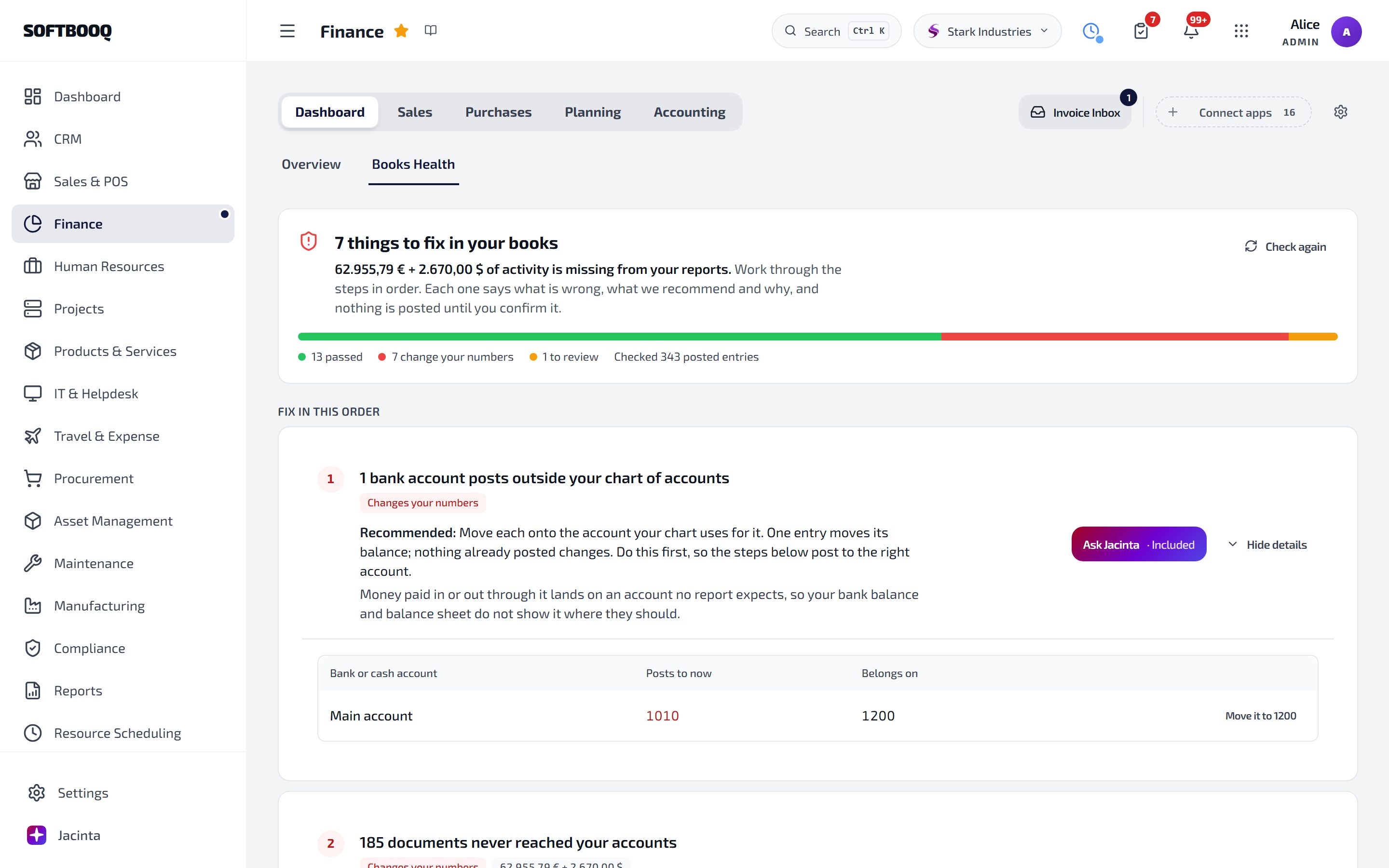Open Reports from the sidebar
The height and width of the screenshot is (868, 1389).
click(123, 691)
